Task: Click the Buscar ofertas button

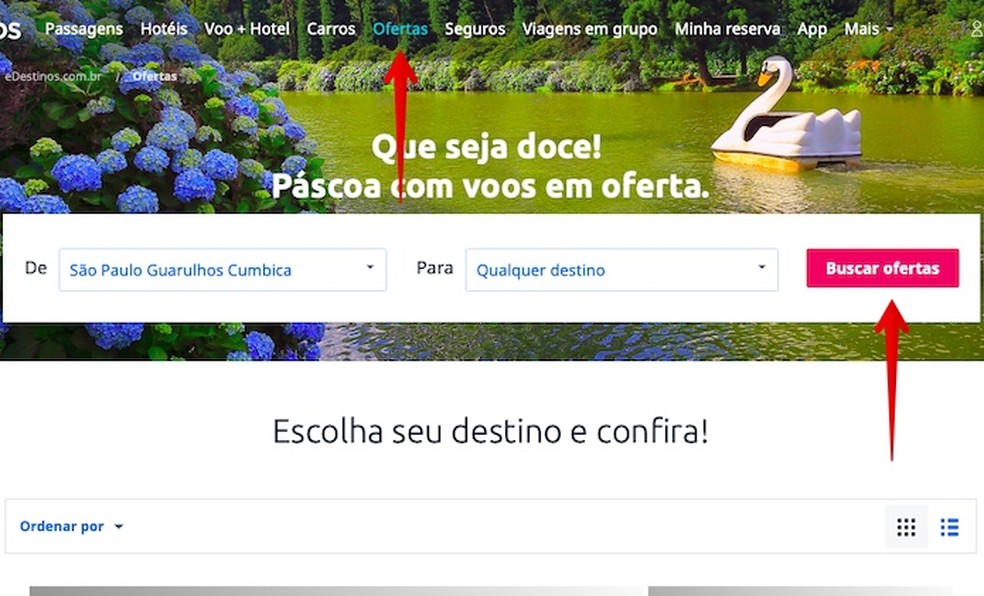Action: [x=882, y=268]
